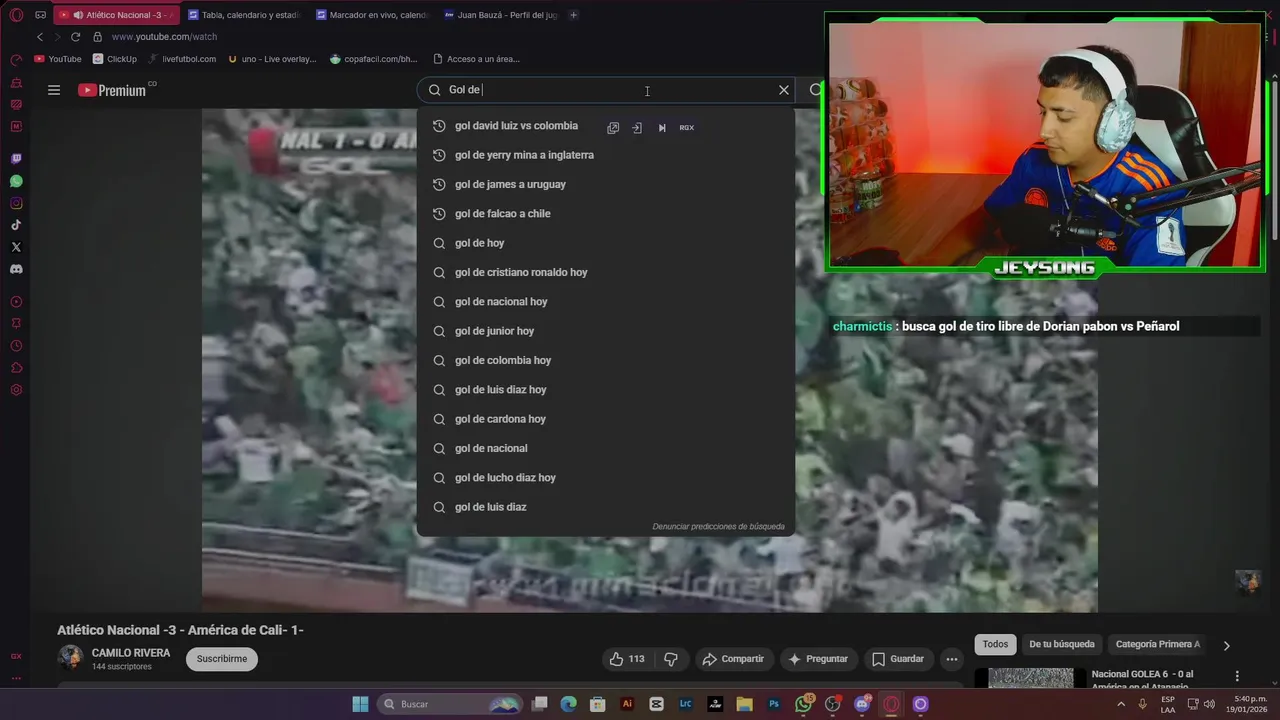Click the Suscribirme button
The height and width of the screenshot is (720, 1280).
point(222,659)
